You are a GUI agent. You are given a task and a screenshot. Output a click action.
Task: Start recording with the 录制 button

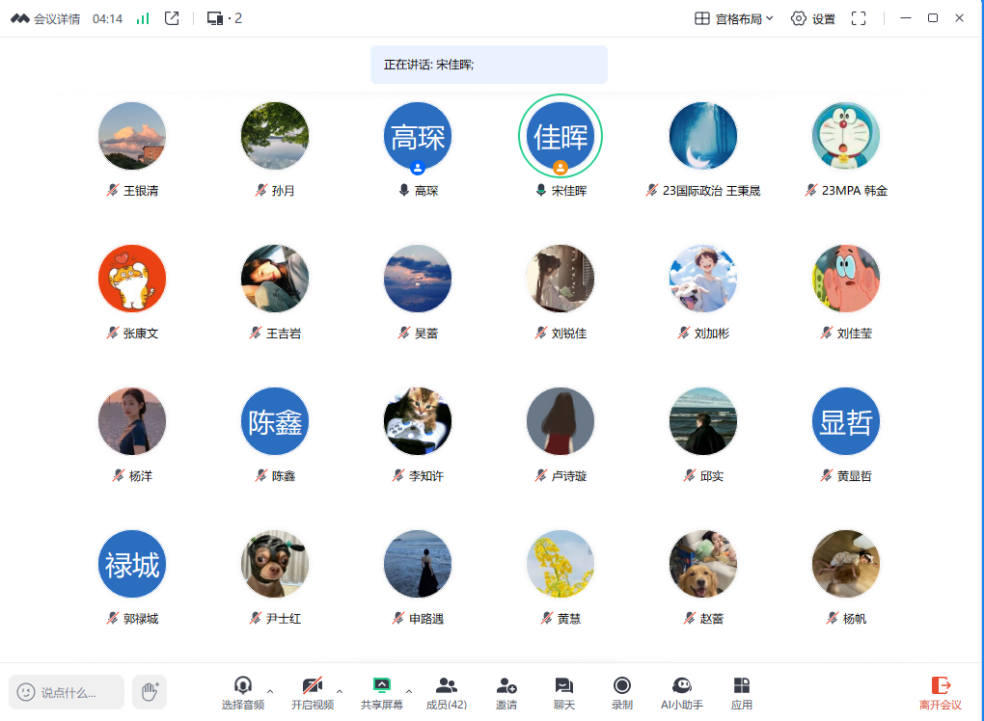click(x=622, y=692)
